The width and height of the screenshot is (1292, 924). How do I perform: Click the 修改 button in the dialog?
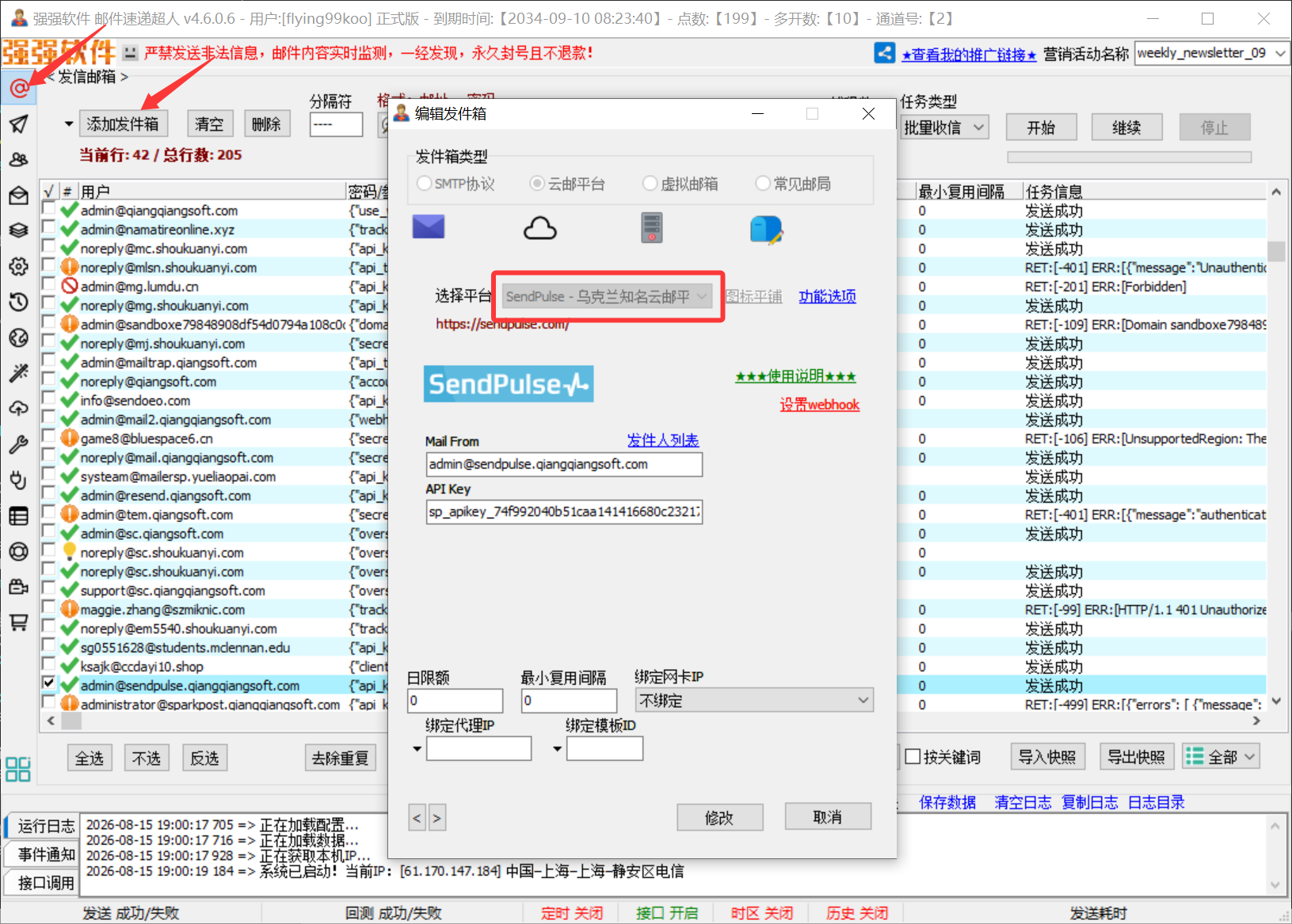720,818
